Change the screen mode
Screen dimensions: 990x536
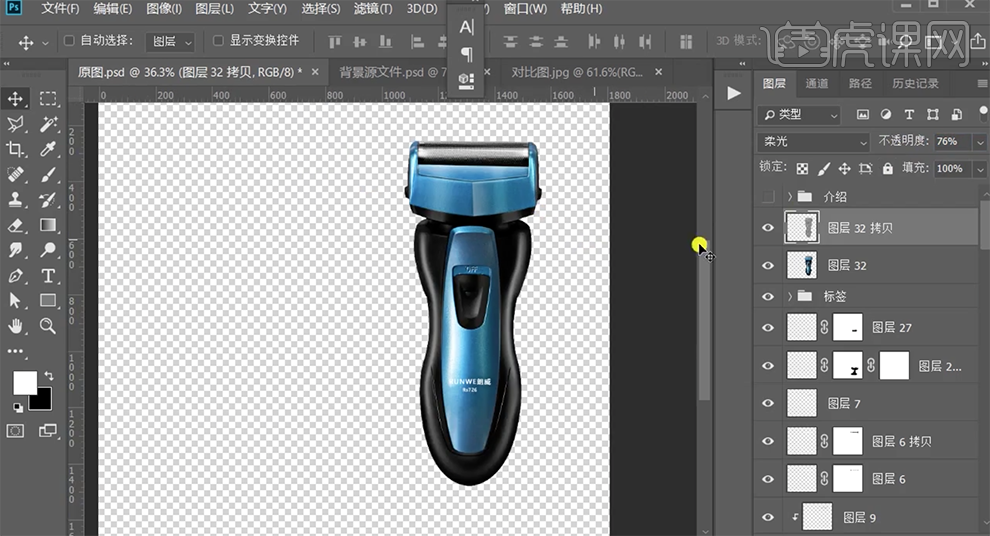48,431
